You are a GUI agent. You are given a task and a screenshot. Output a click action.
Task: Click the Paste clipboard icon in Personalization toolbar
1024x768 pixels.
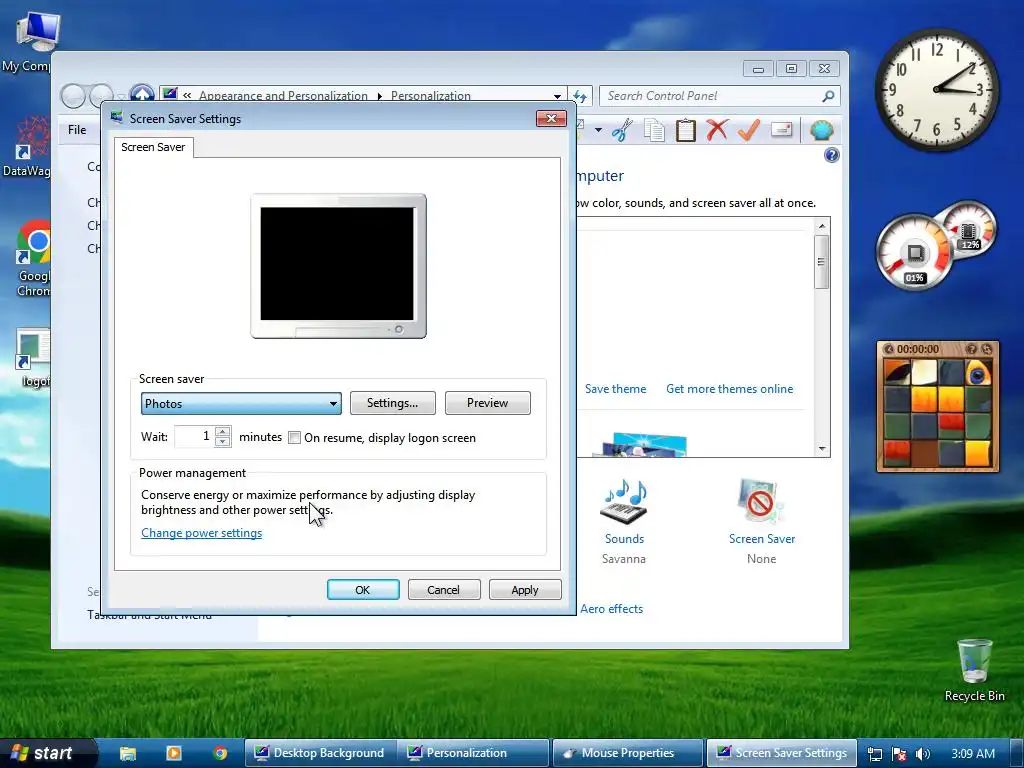point(685,130)
